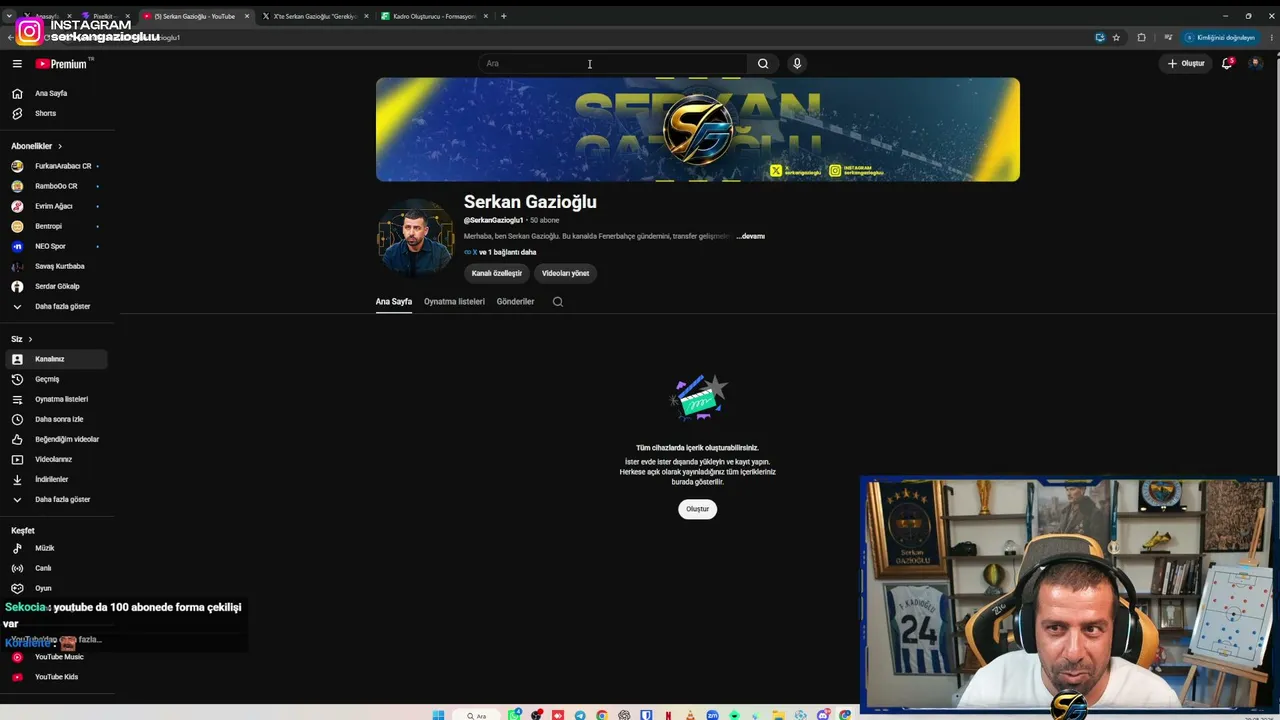Image resolution: width=1280 pixels, height=720 pixels.
Task: Expand channel description with ...devamı
Action: point(750,236)
